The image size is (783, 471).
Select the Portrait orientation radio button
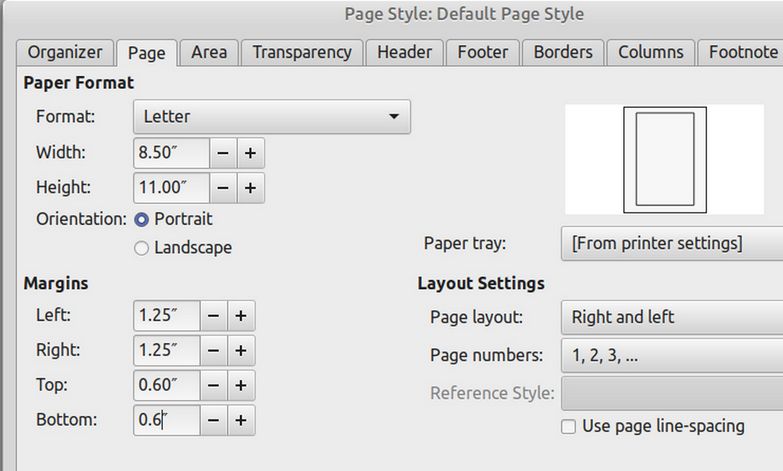(141, 219)
